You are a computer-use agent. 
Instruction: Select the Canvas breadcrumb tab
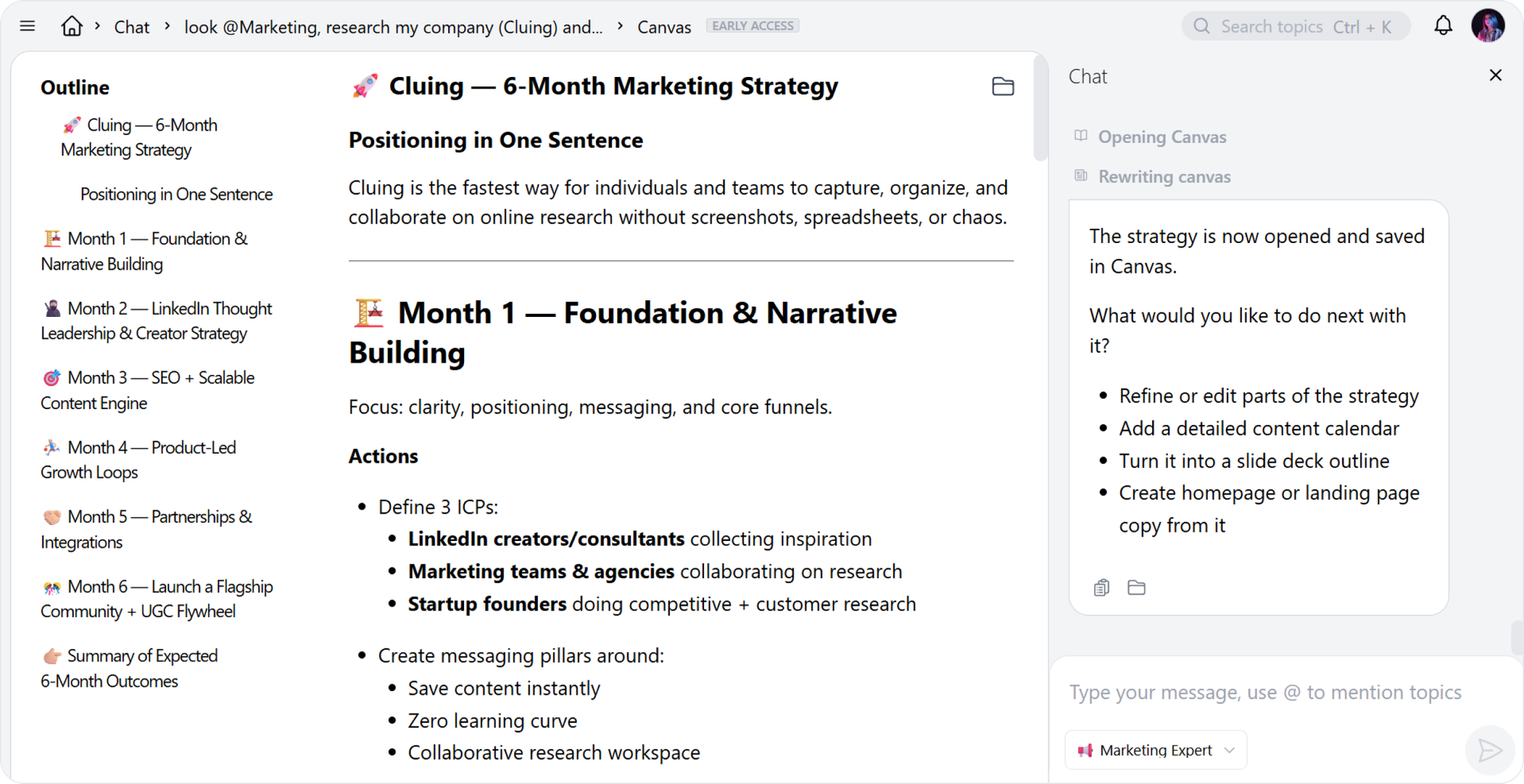(664, 26)
